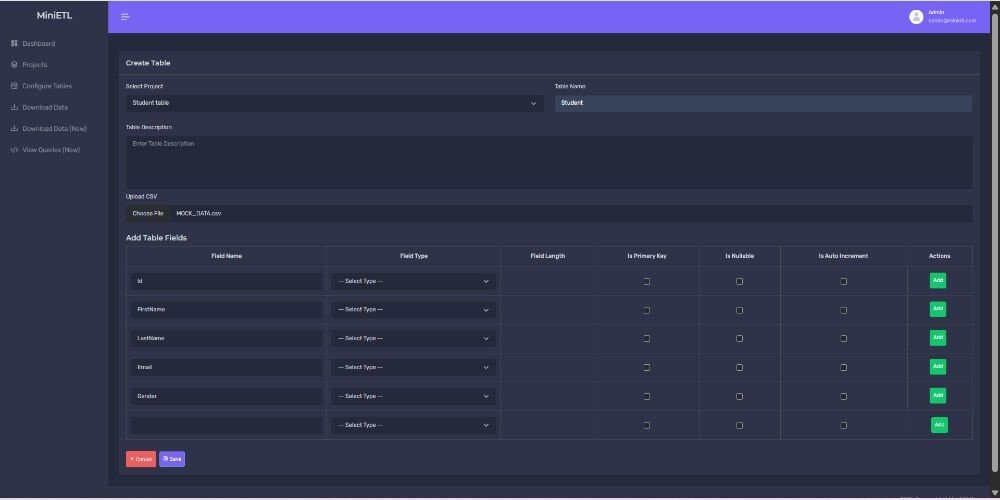Check Is Nullable for the Email field
1000x500 pixels.
tap(740, 368)
